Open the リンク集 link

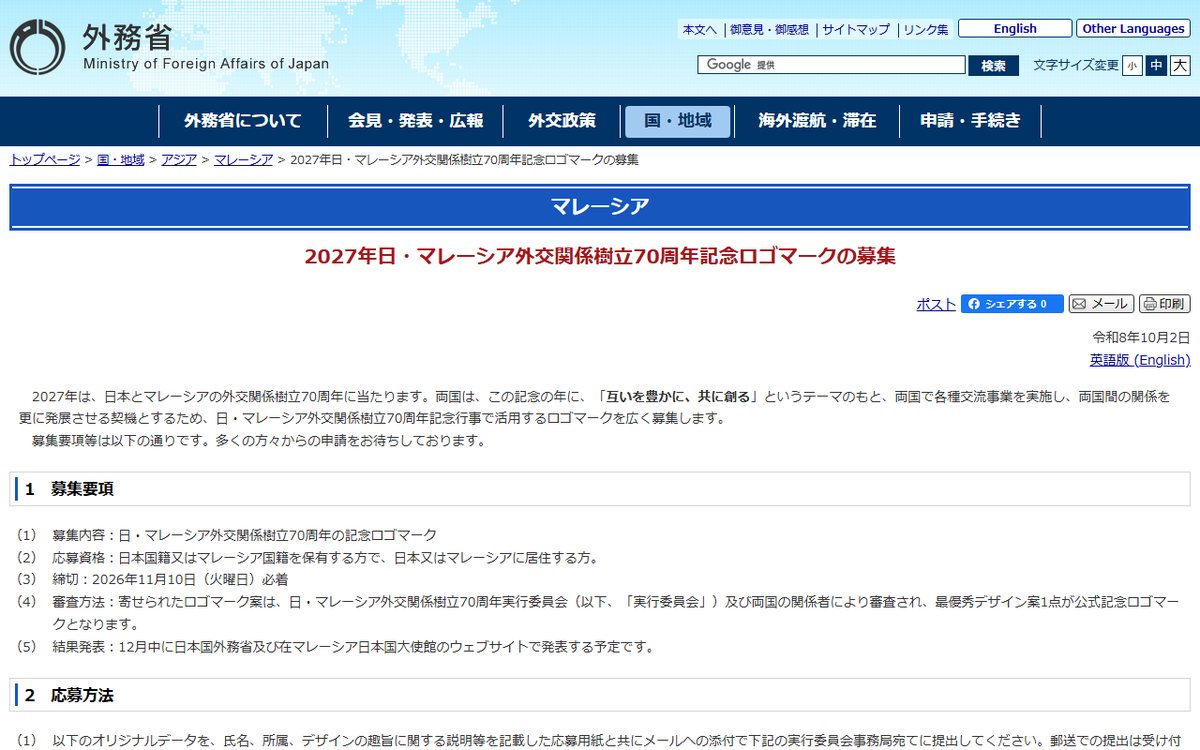point(926,30)
